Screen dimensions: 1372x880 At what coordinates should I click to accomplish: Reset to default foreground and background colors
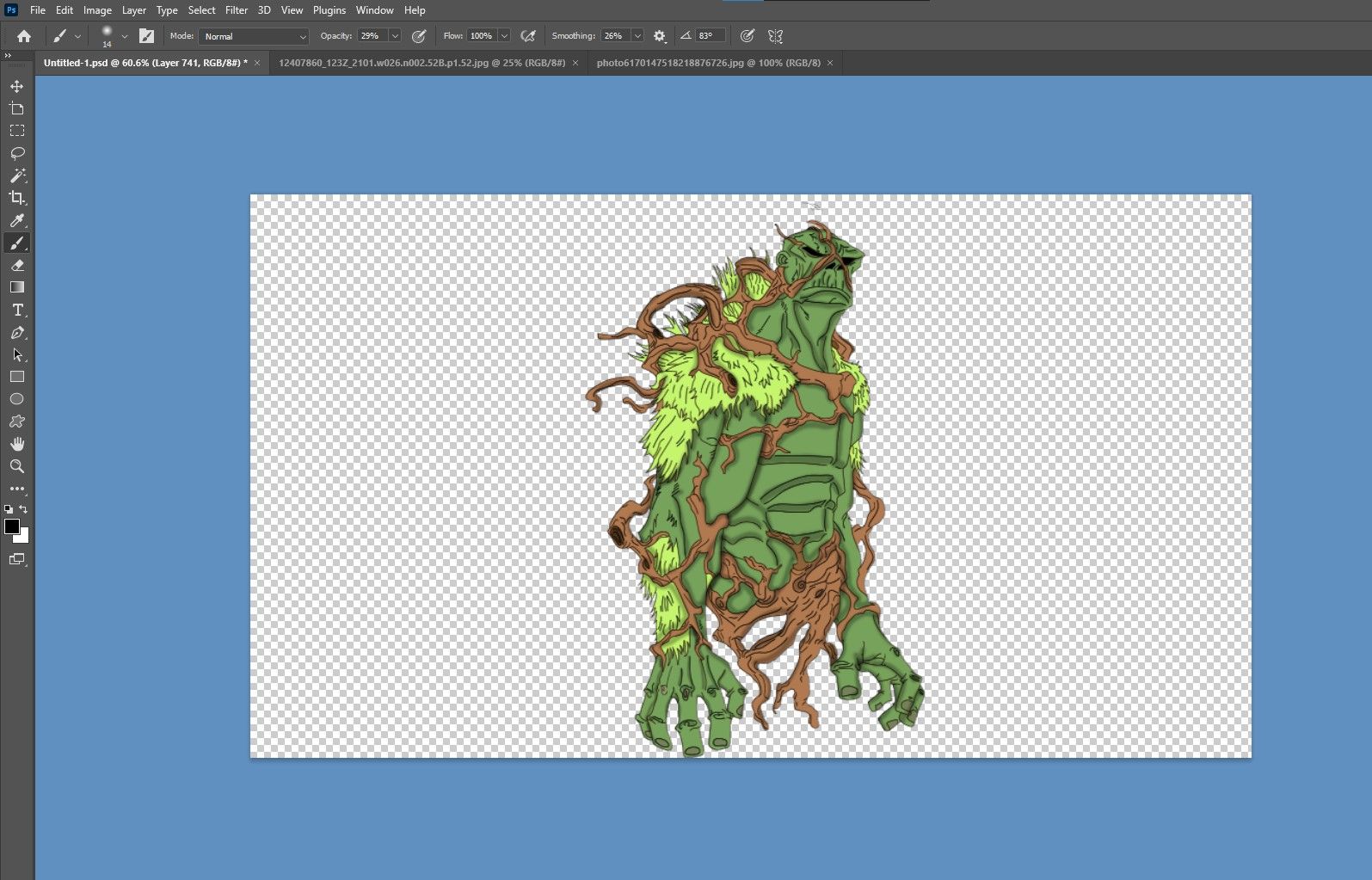tap(9, 509)
